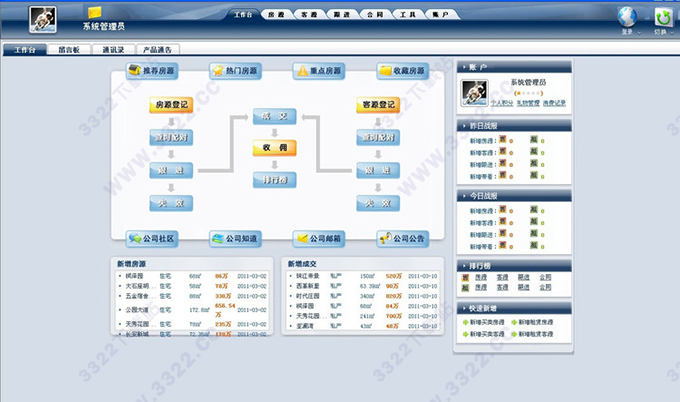The width and height of the screenshot is (680, 402).
Task: Click the yellow mail envelope icon in header
Action: (x=95, y=12)
